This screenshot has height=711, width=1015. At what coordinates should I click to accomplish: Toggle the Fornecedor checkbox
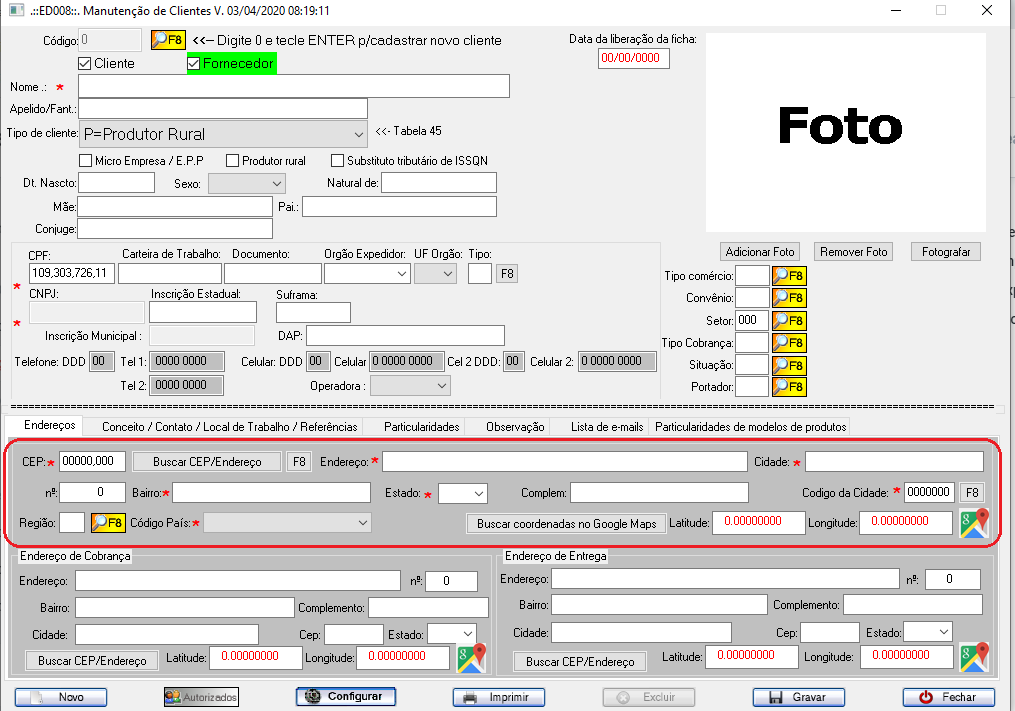click(194, 64)
